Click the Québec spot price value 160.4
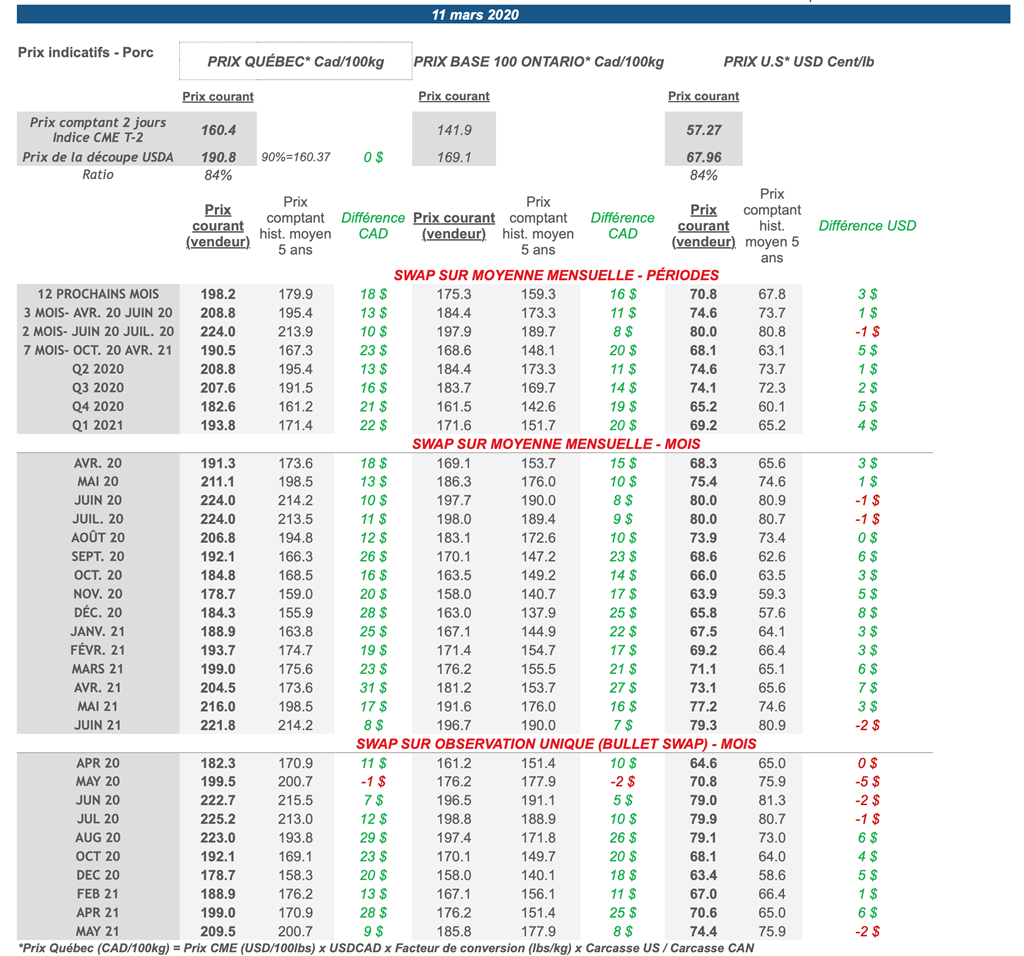1024x956 pixels. (218, 130)
